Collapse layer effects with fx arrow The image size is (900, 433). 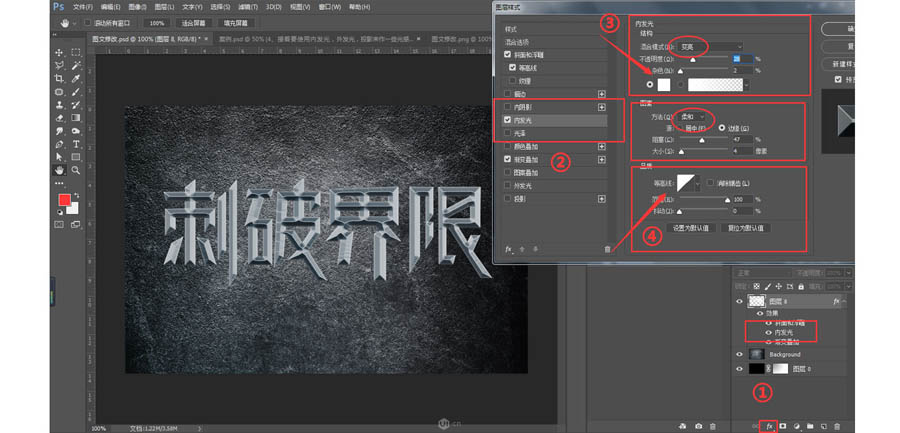[846, 301]
